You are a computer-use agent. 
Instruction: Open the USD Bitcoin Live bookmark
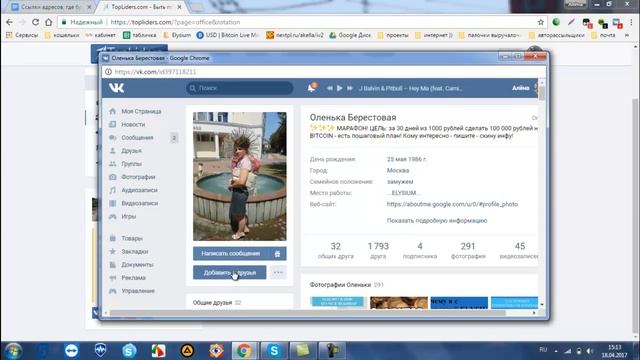click(228, 35)
